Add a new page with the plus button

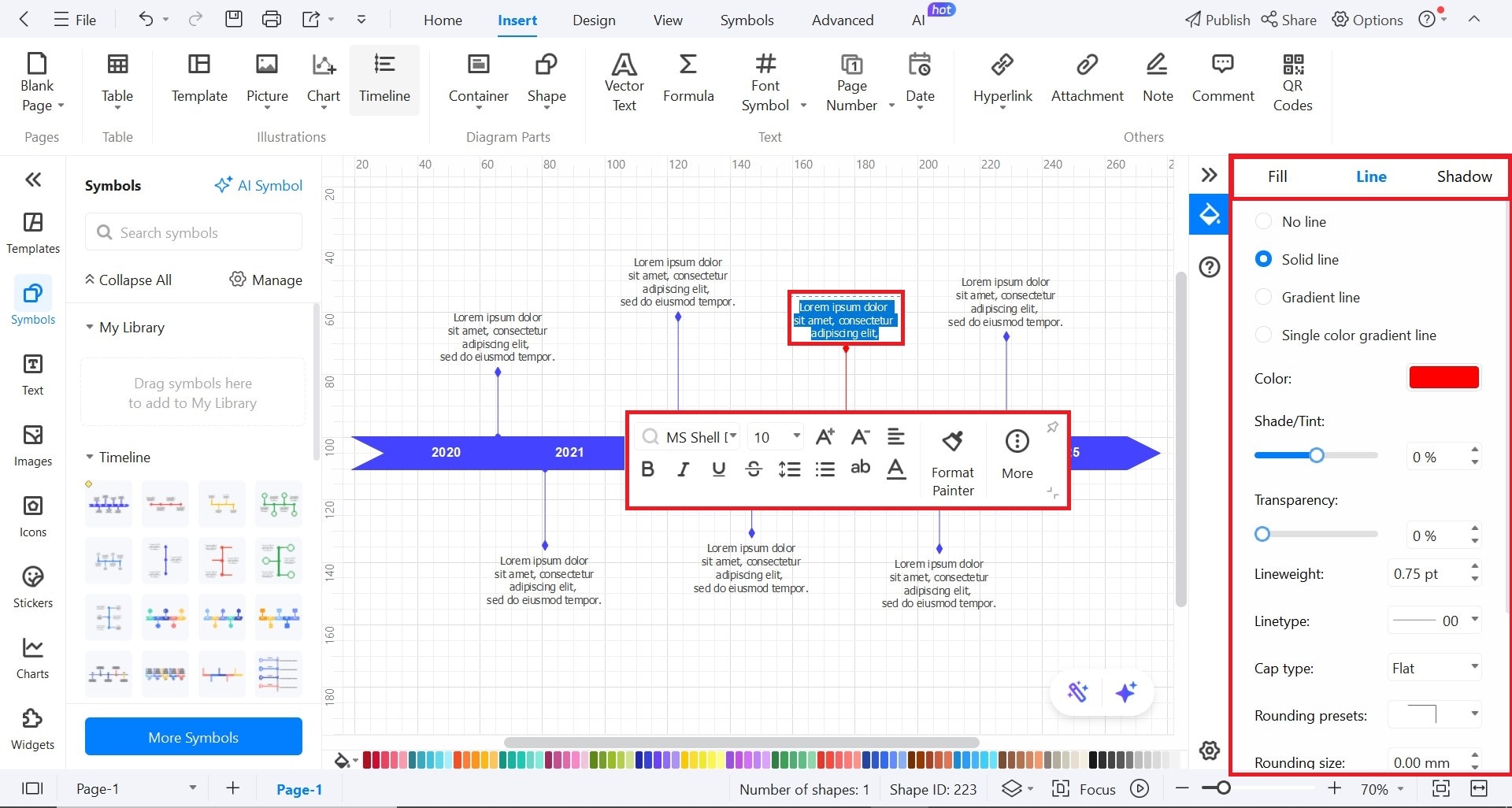(233, 788)
